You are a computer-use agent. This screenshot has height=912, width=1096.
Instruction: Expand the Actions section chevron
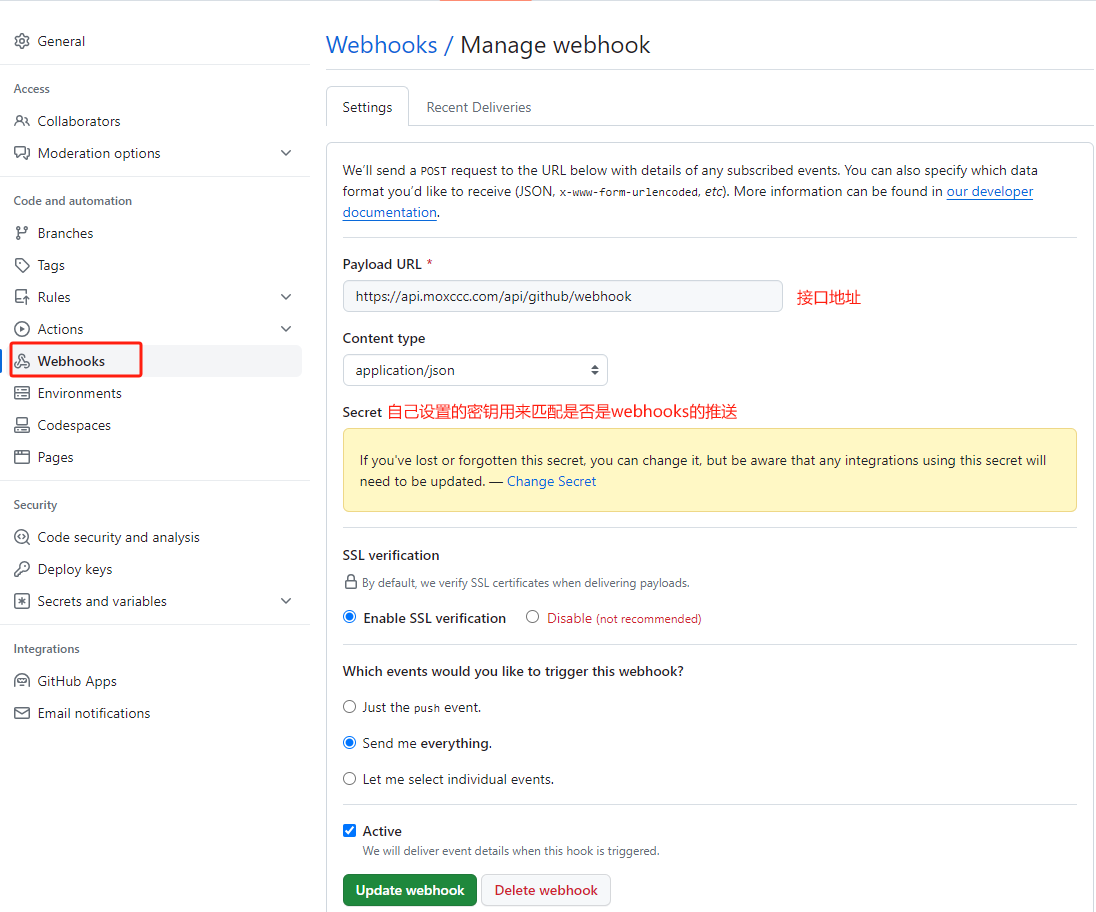pos(286,329)
